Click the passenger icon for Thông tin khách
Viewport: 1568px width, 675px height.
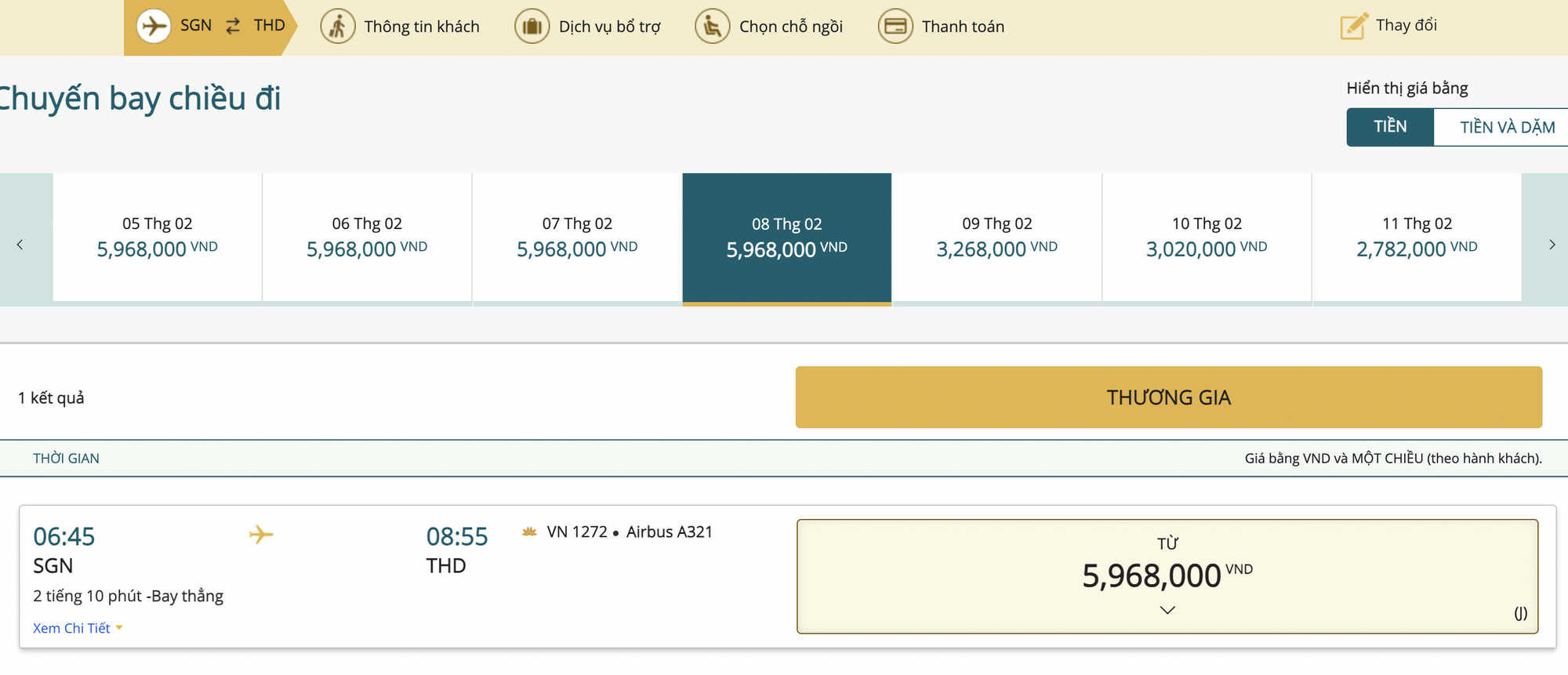pos(338,26)
